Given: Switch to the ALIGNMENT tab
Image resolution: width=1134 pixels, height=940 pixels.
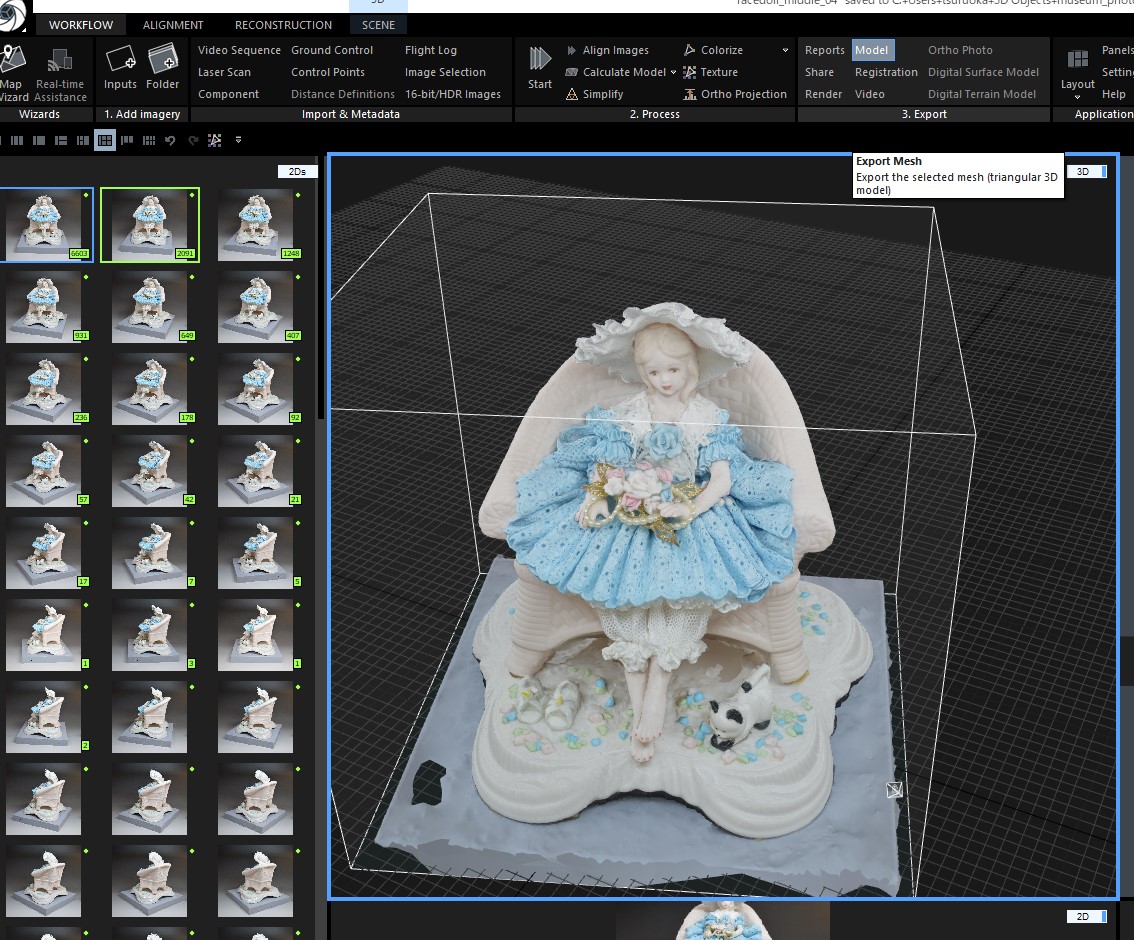Looking at the screenshot, I should coord(173,25).
